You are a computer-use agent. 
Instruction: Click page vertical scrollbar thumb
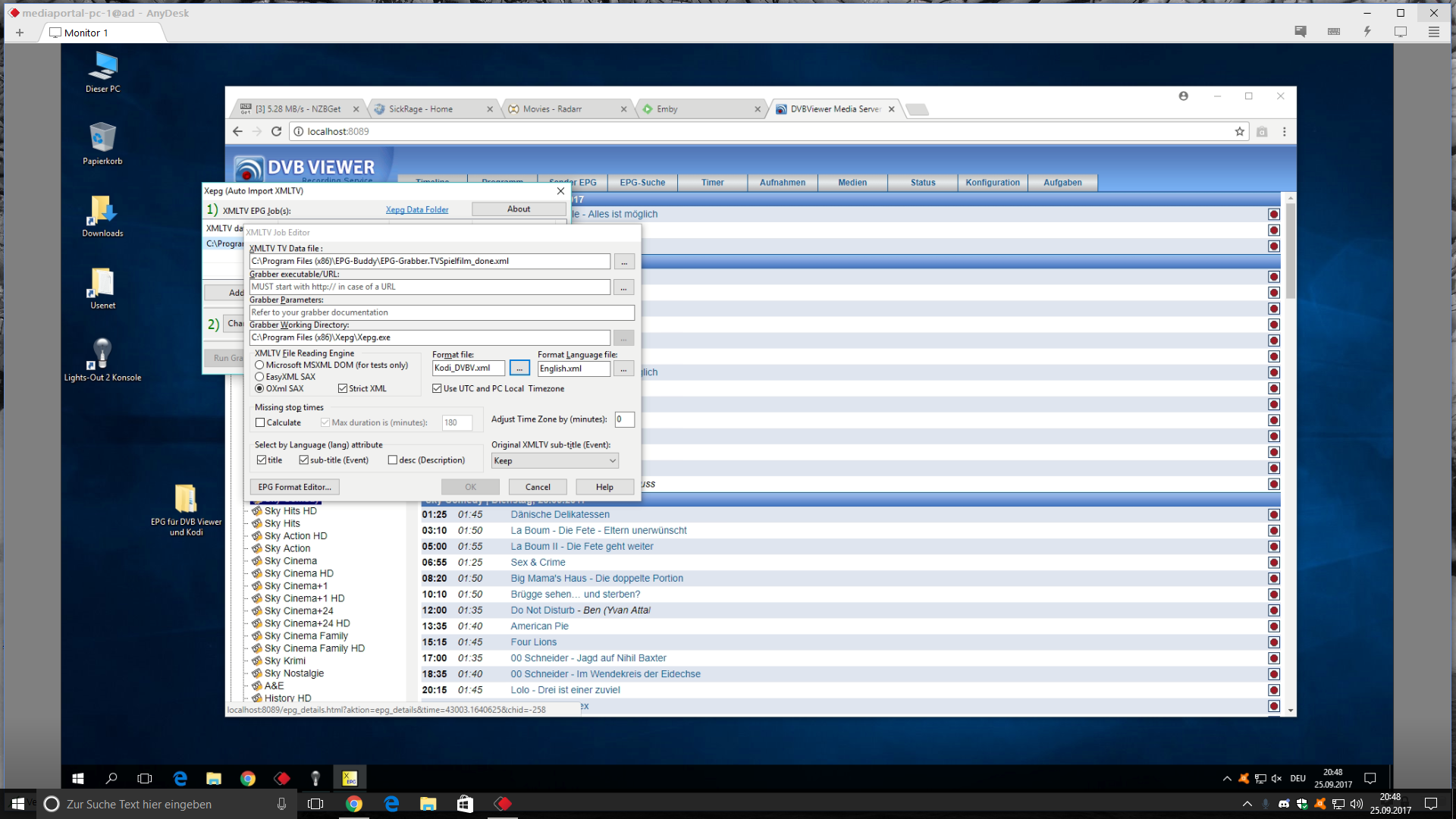coord(1291,250)
